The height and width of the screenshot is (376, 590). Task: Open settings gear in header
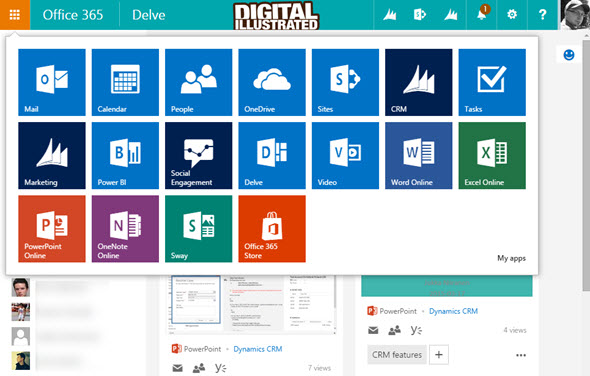pyautogui.click(x=512, y=15)
